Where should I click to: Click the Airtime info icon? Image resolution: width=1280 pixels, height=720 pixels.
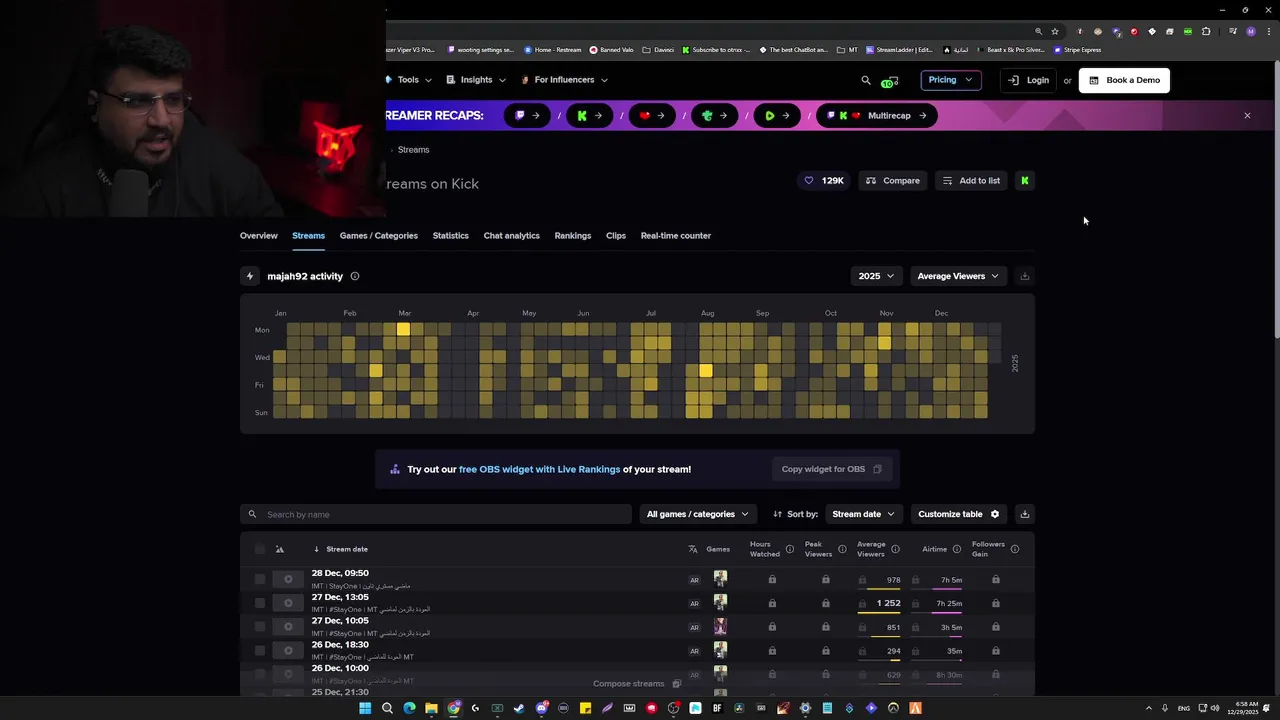click(956, 549)
